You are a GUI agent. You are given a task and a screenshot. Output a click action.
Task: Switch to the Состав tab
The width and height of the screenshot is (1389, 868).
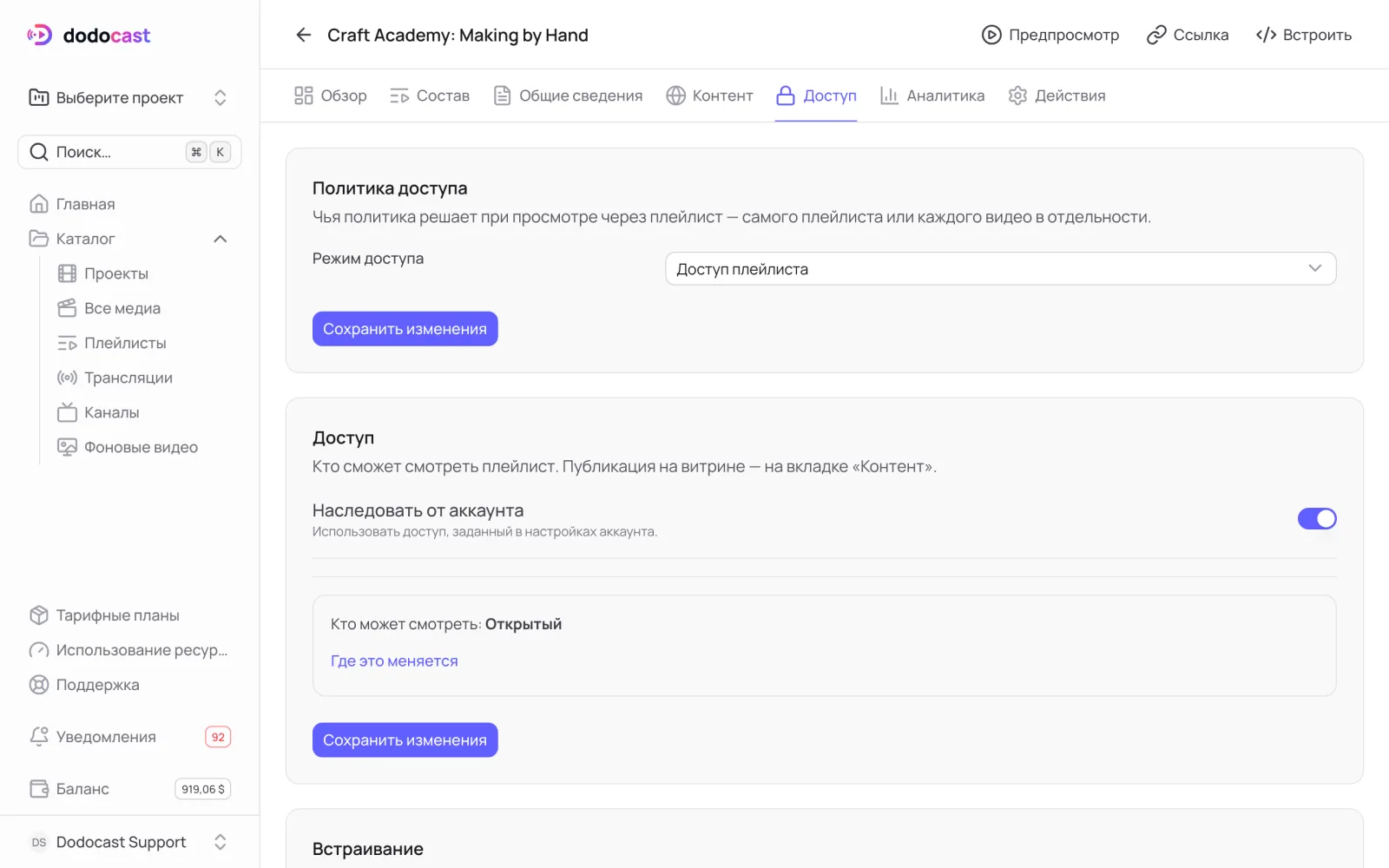(x=430, y=95)
